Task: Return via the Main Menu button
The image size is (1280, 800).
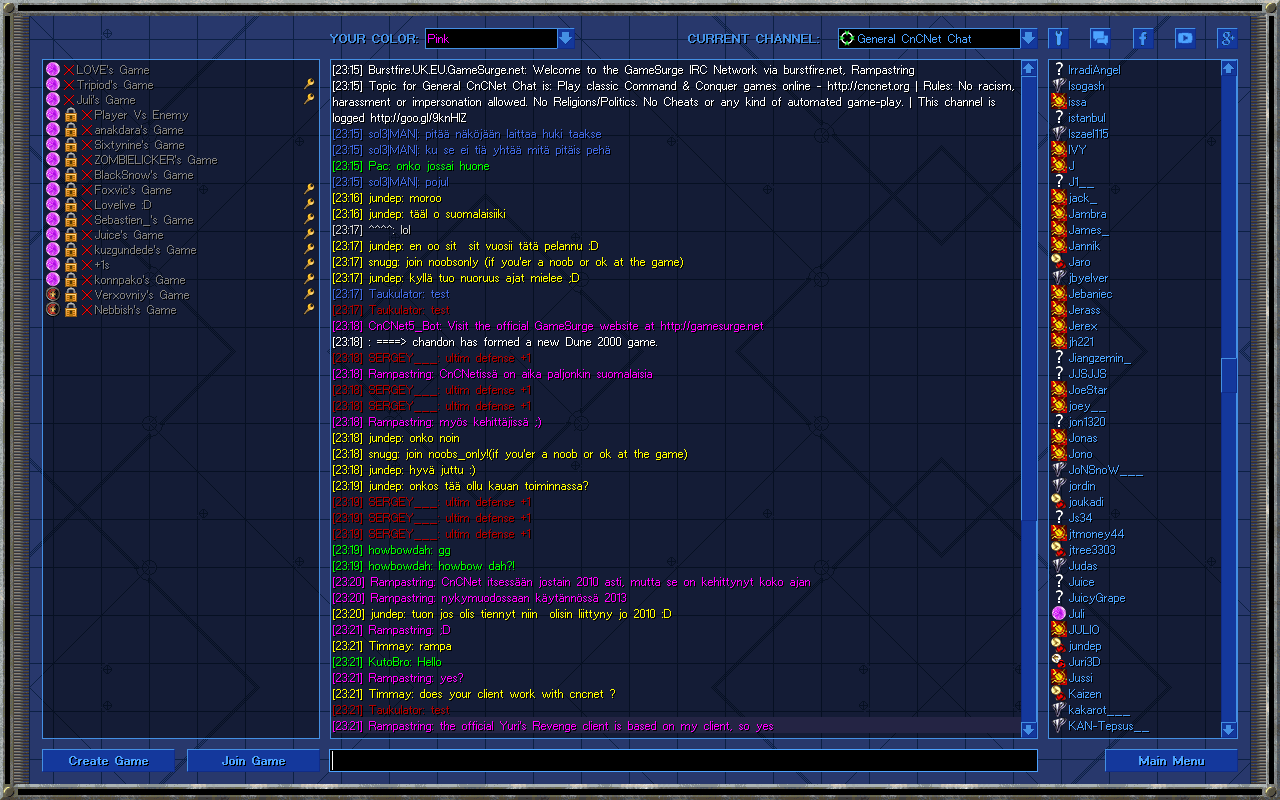Action: tap(1171, 761)
